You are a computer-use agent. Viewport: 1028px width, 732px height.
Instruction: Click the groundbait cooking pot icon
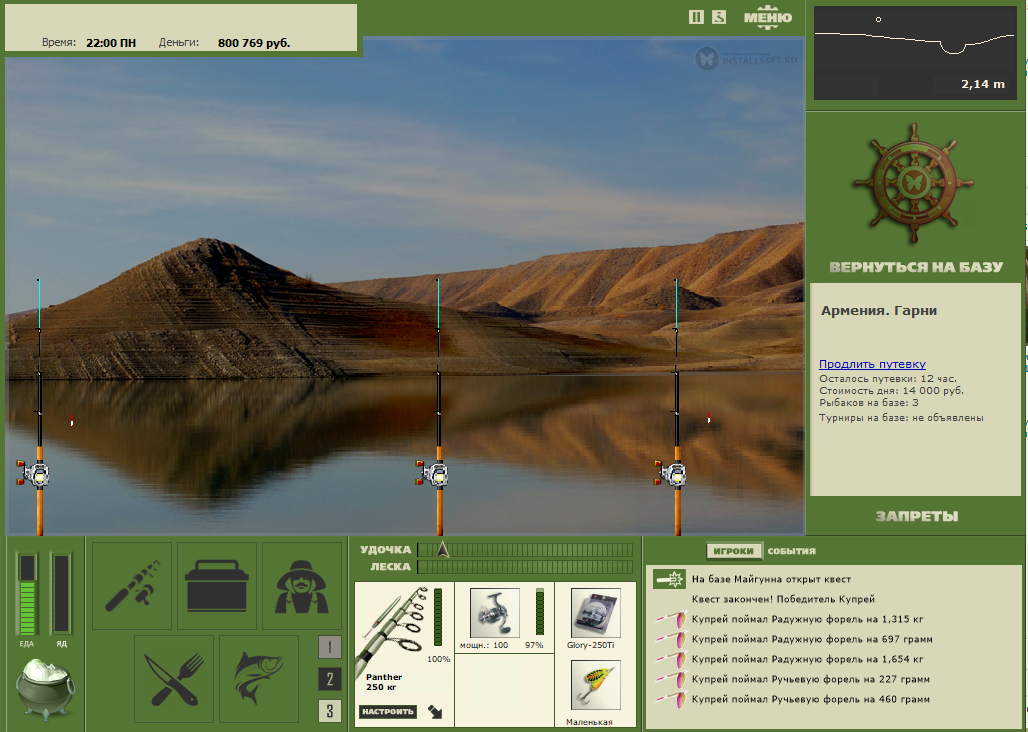pyautogui.click(x=45, y=688)
